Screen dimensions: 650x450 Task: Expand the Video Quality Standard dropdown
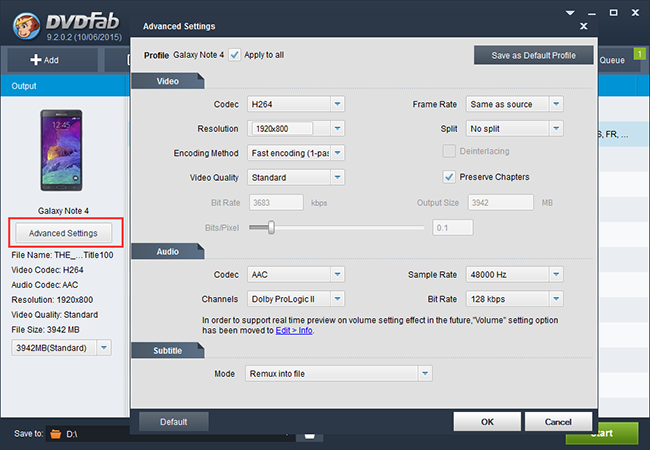pos(337,177)
